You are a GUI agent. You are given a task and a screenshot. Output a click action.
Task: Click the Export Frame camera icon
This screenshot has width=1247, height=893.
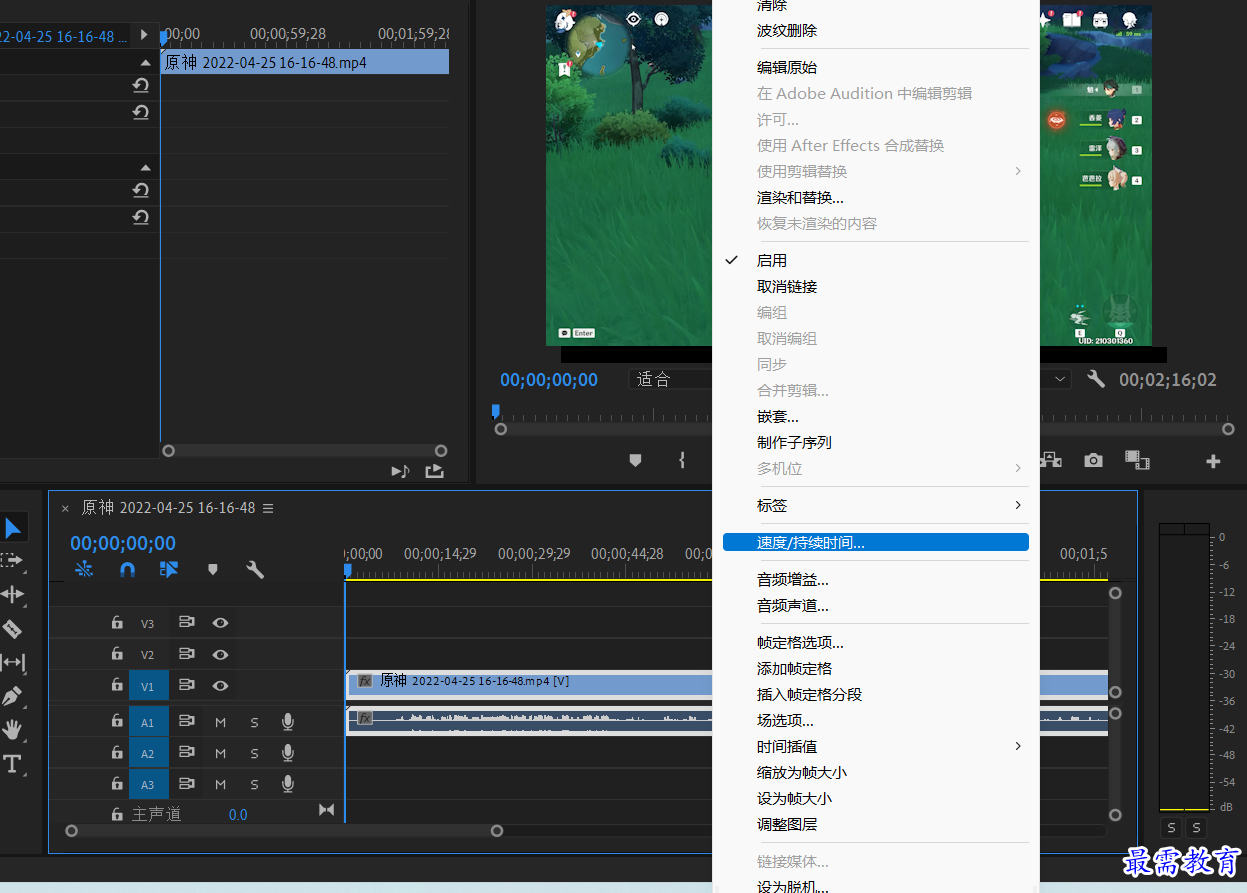(x=1094, y=460)
